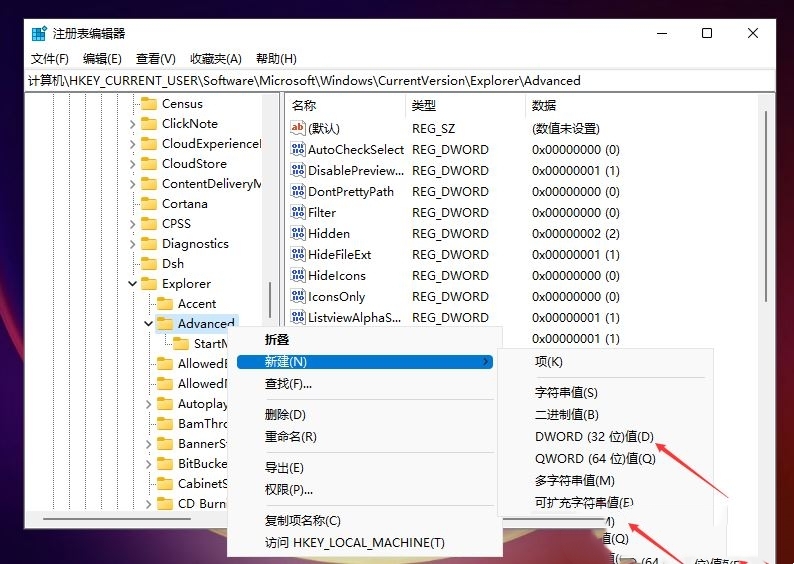Click the BitBucket folder icon
Viewport: 794px width, 564px height.
[x=165, y=463]
